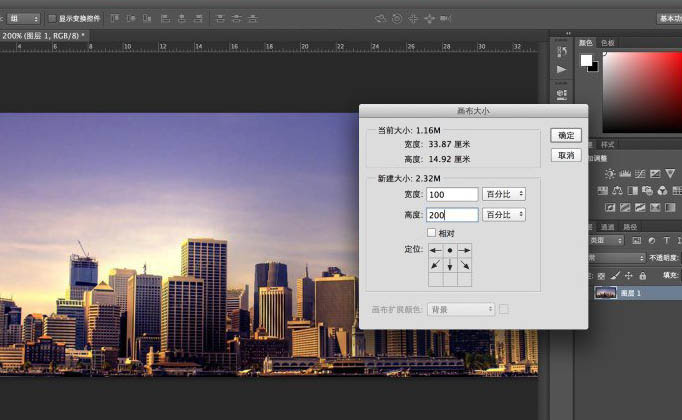Image resolution: width=682 pixels, height=420 pixels.
Task: Click the white foreground color swatch
Action: click(x=587, y=60)
